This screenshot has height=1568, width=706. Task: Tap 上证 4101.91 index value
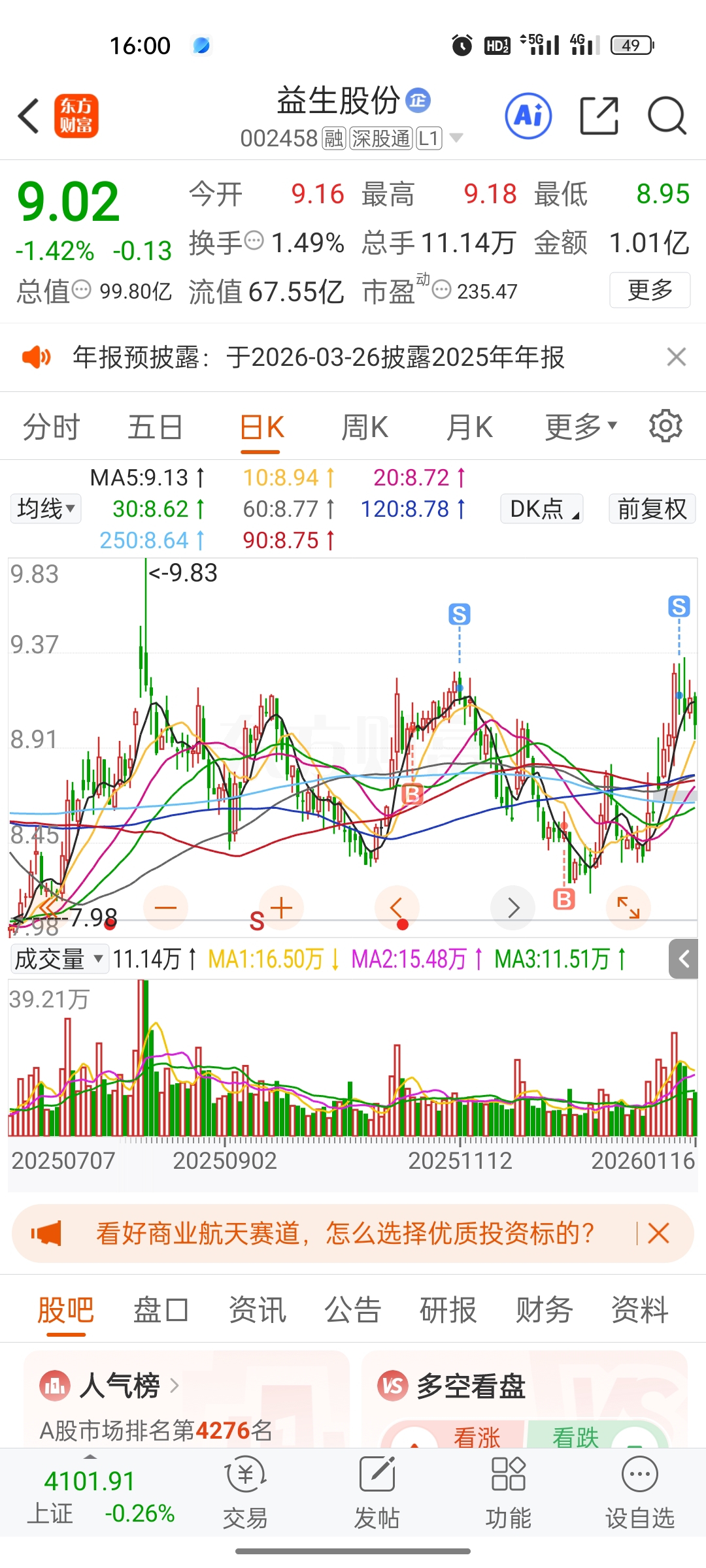tap(89, 1481)
